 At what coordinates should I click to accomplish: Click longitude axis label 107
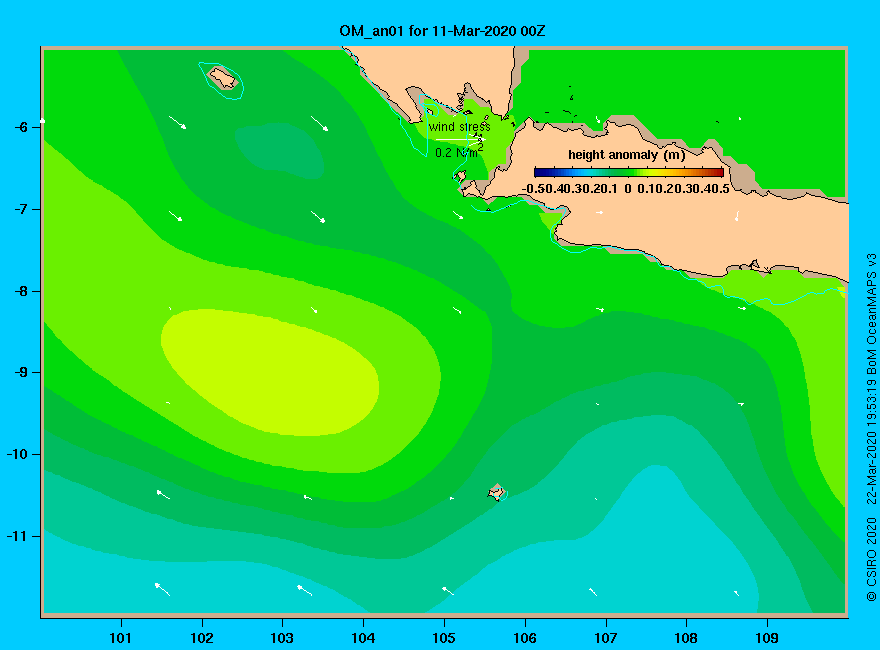pos(606,638)
